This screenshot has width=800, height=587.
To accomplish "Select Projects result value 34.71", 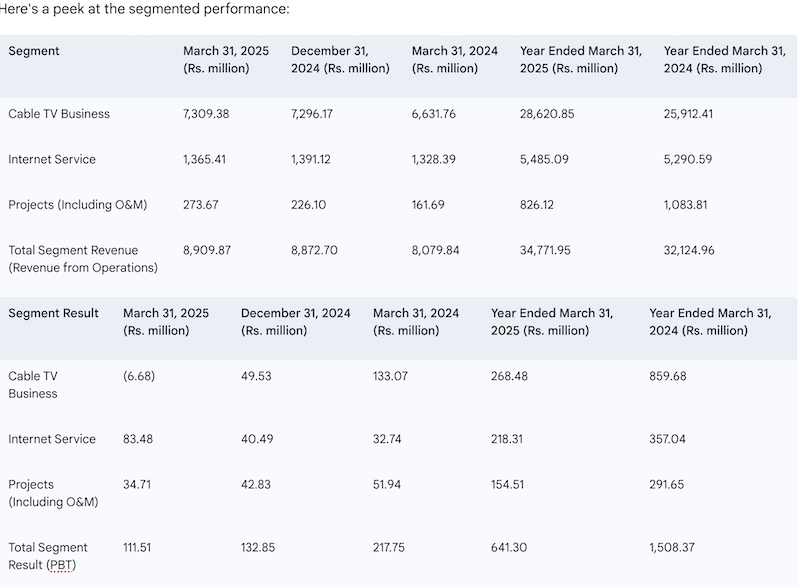I will click(137, 484).
